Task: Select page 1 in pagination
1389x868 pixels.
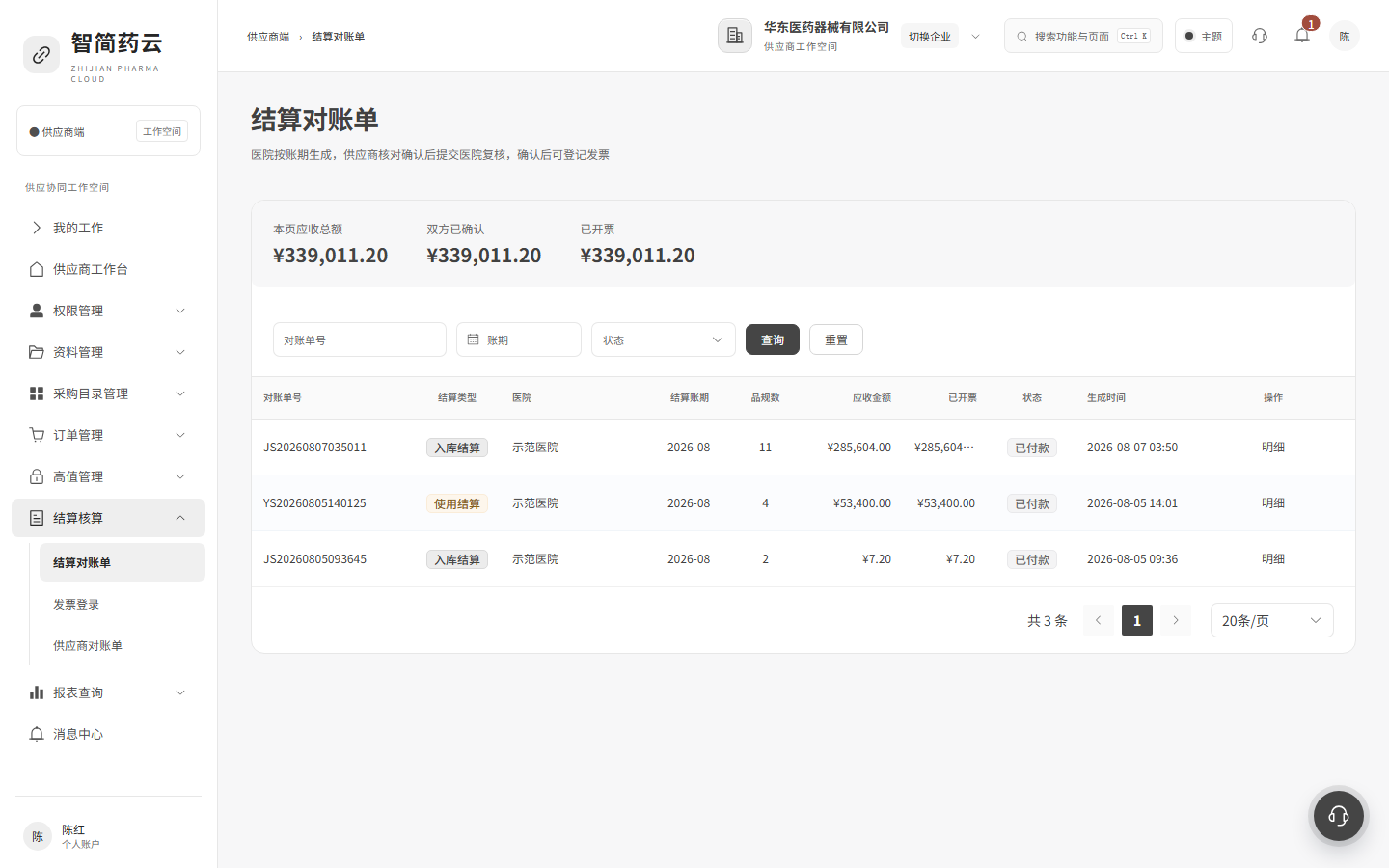Action: [x=1137, y=620]
